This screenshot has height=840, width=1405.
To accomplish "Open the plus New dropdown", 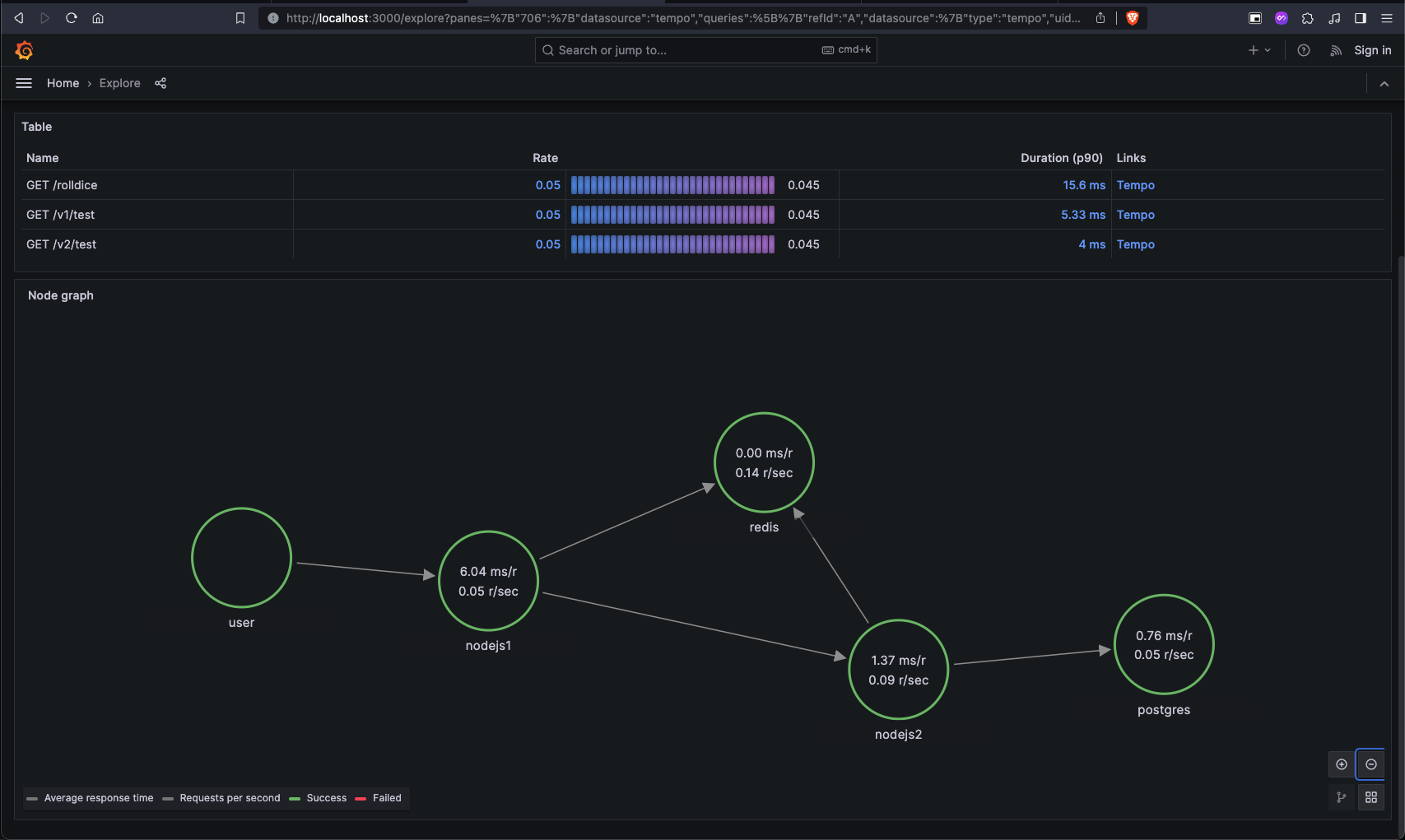I will [1259, 50].
